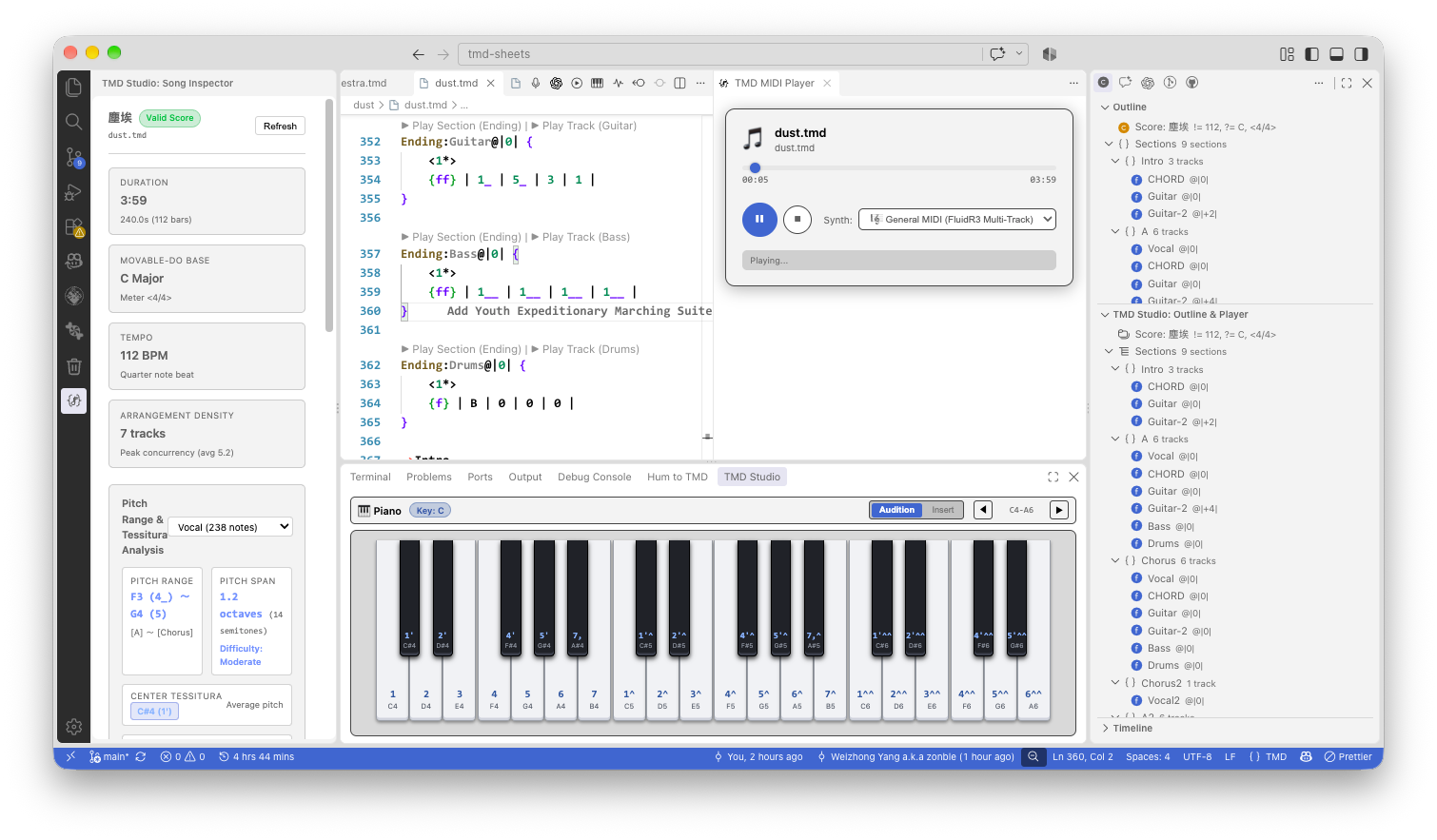Open Extensions view with warning badge
This screenshot has height=840, width=1437.
point(73,227)
